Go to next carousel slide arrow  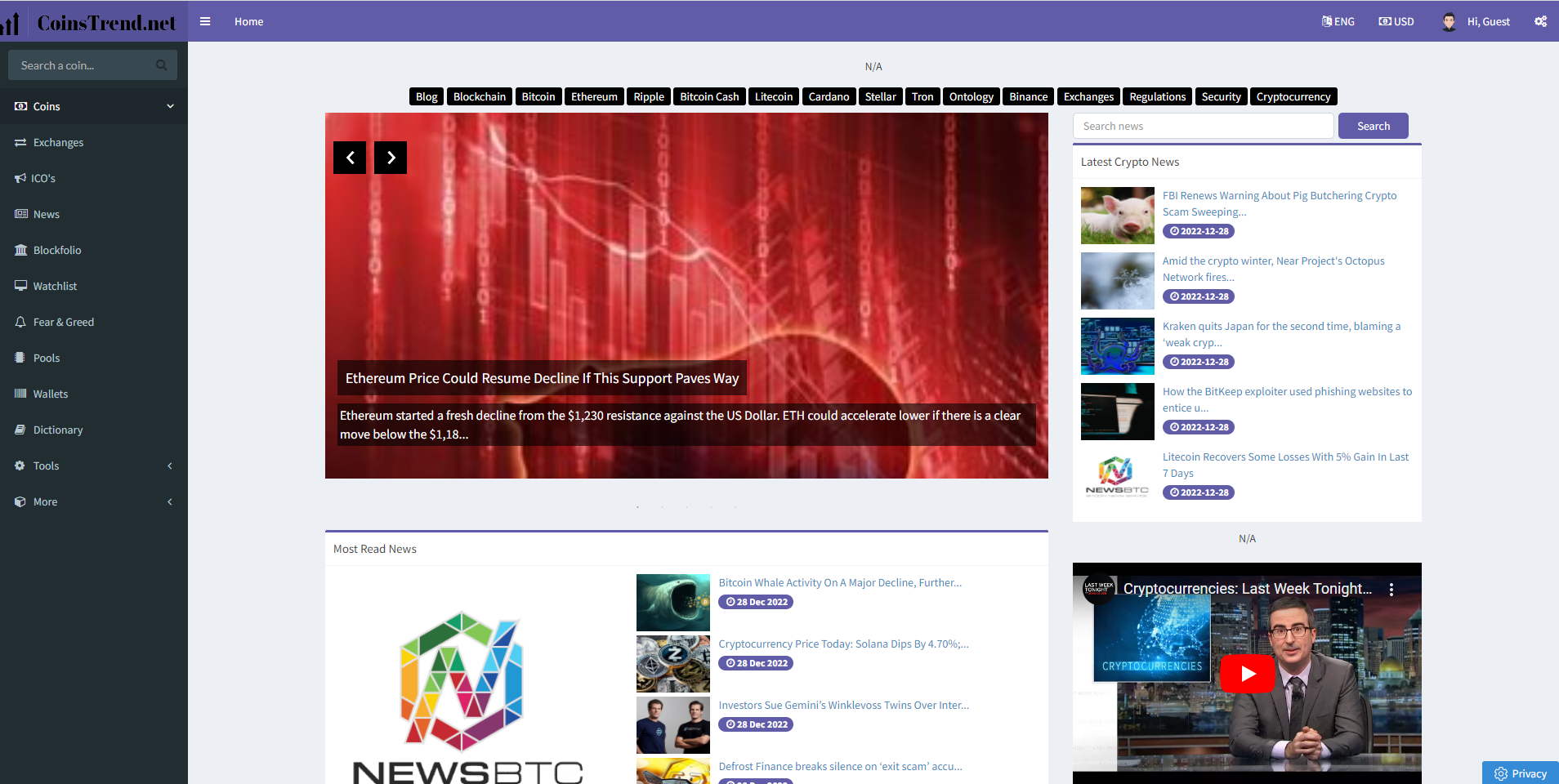point(391,158)
